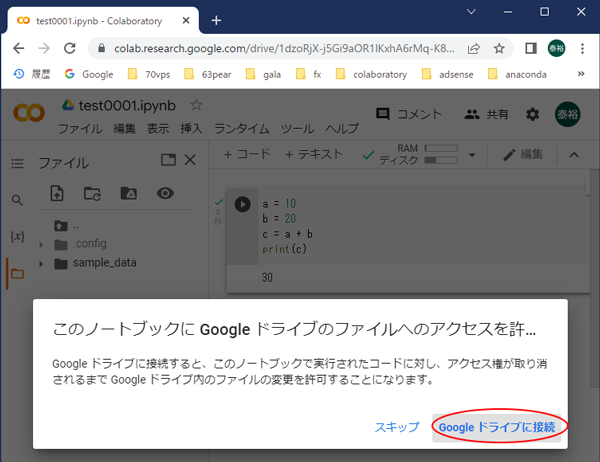Run the code cell play button
600x462 pixels.
243,204
